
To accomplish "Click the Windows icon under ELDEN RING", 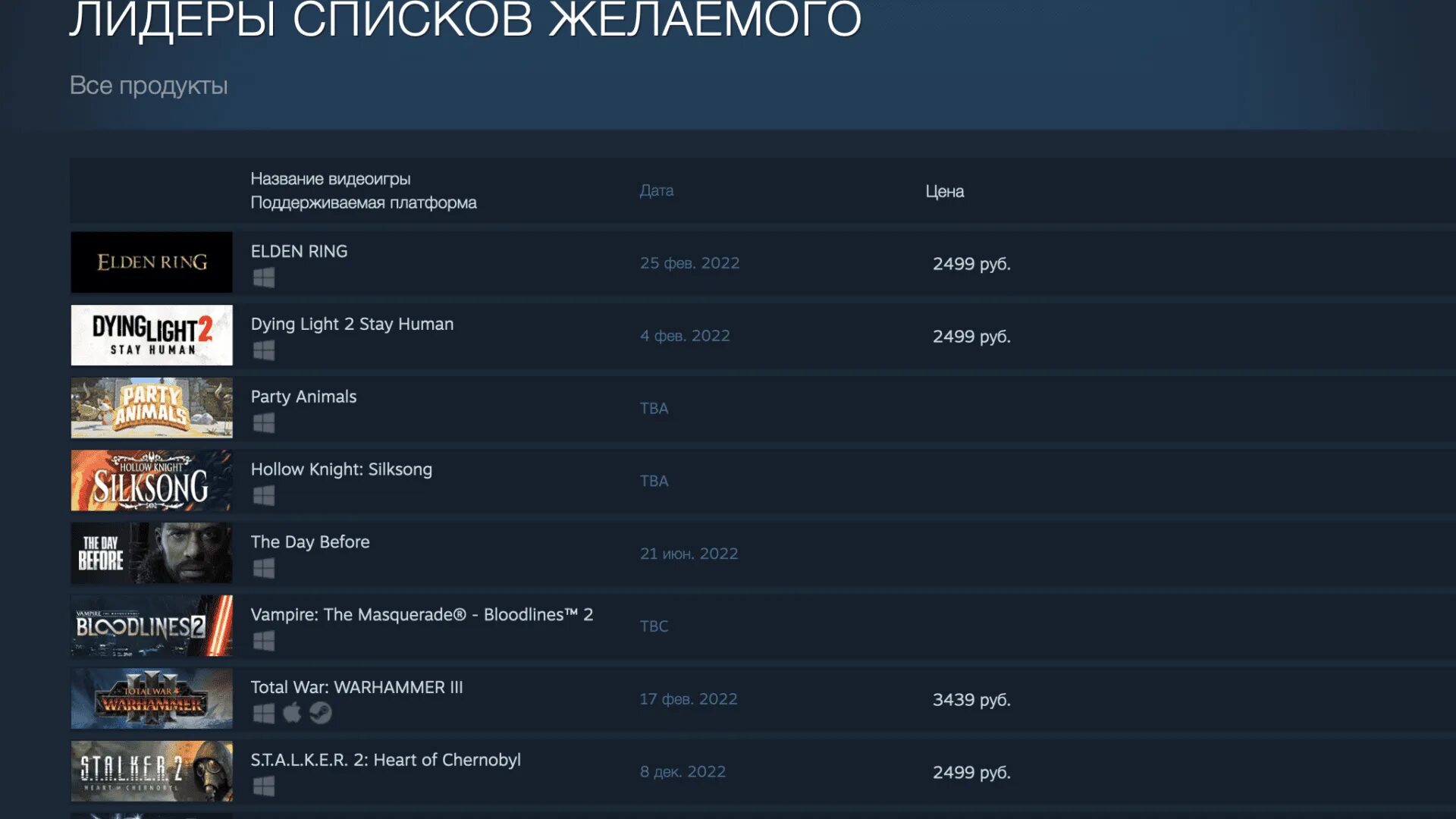I will click(263, 278).
